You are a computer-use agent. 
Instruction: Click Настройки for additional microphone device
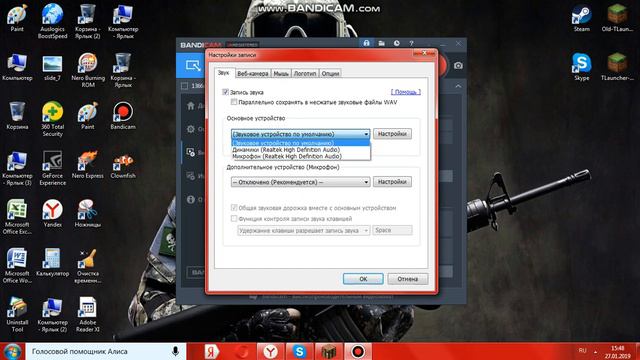[392, 182]
